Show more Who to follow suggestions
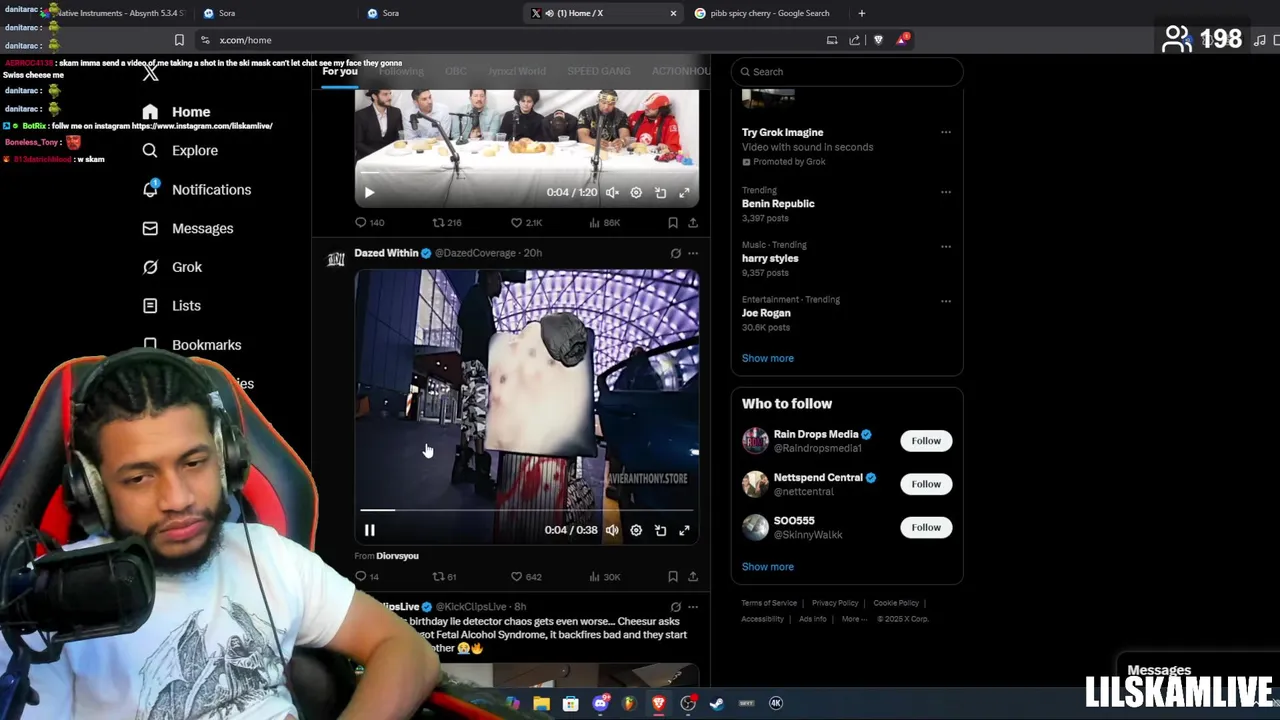The height and width of the screenshot is (720, 1280). 767,567
